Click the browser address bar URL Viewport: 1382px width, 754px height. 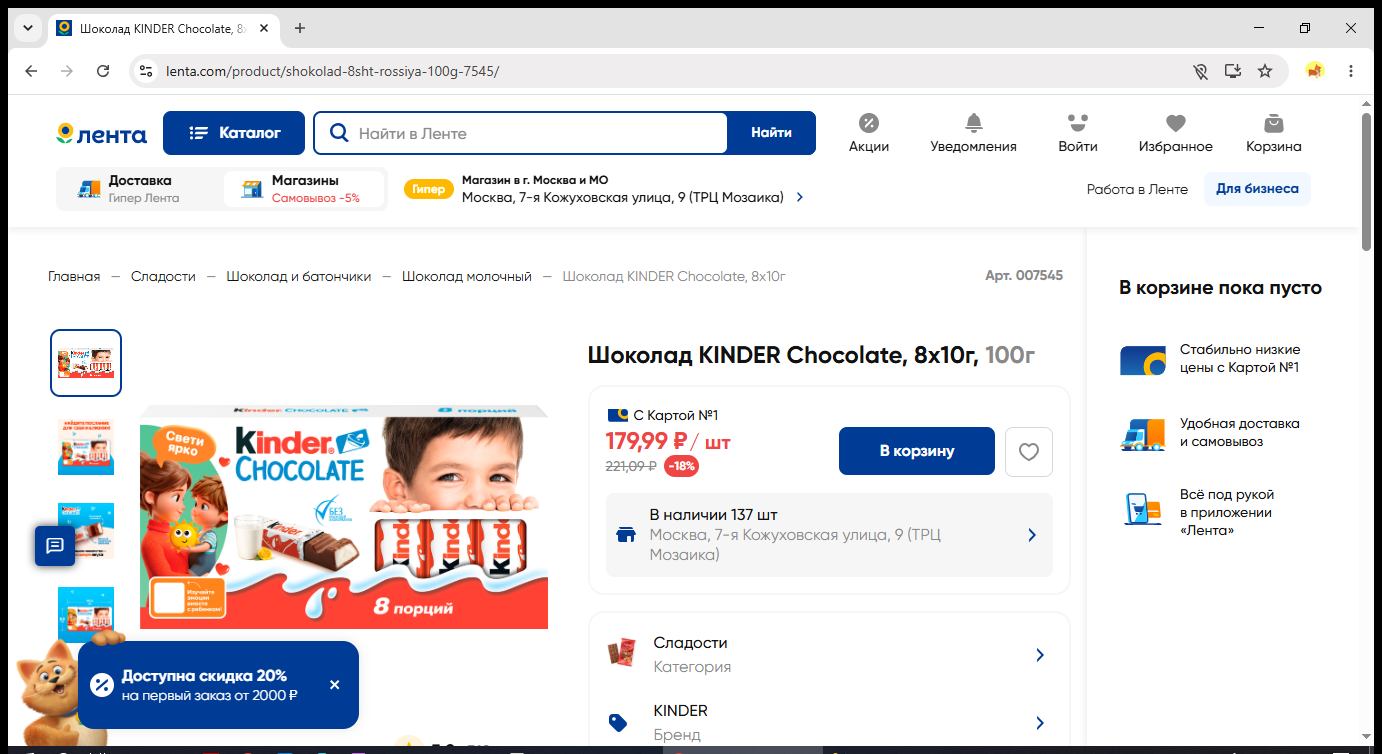tap(332, 71)
